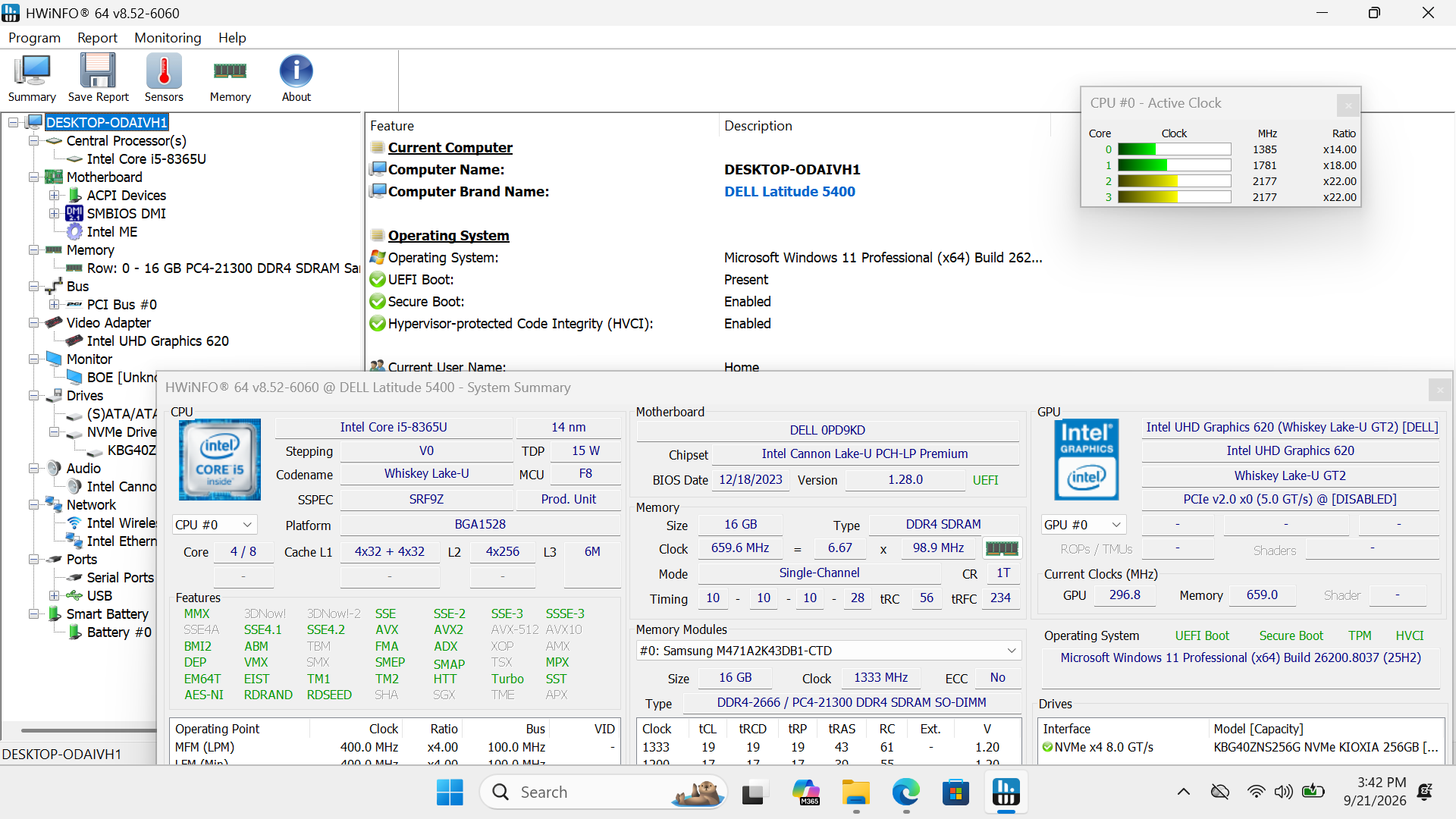Open the Report menu
Image resolution: width=1456 pixels, height=819 pixels.
click(x=97, y=38)
